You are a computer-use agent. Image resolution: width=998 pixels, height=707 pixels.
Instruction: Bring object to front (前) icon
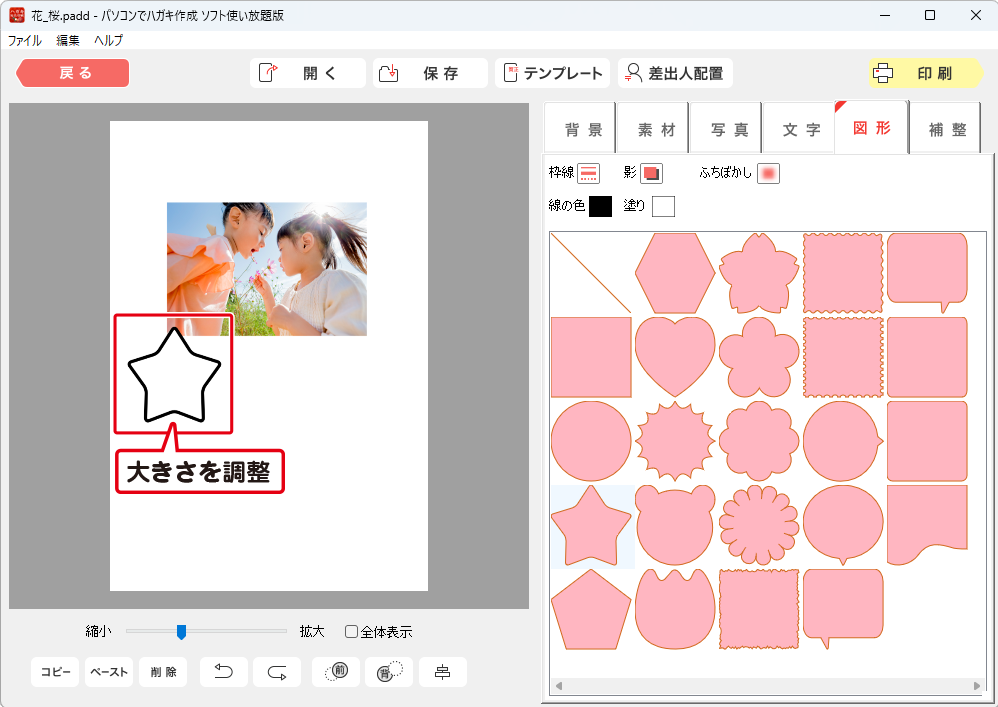coord(336,672)
